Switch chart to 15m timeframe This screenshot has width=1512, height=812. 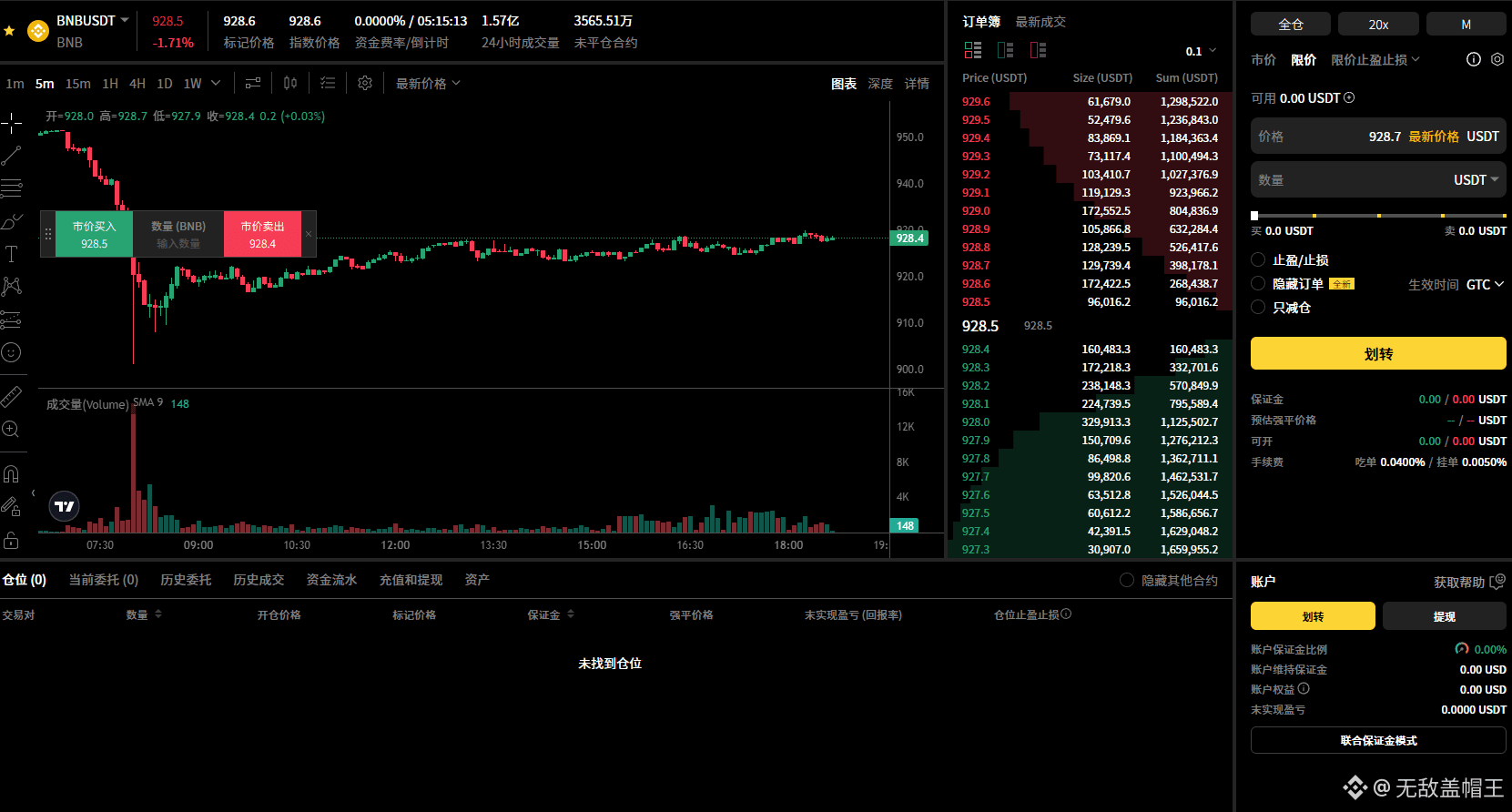click(77, 84)
